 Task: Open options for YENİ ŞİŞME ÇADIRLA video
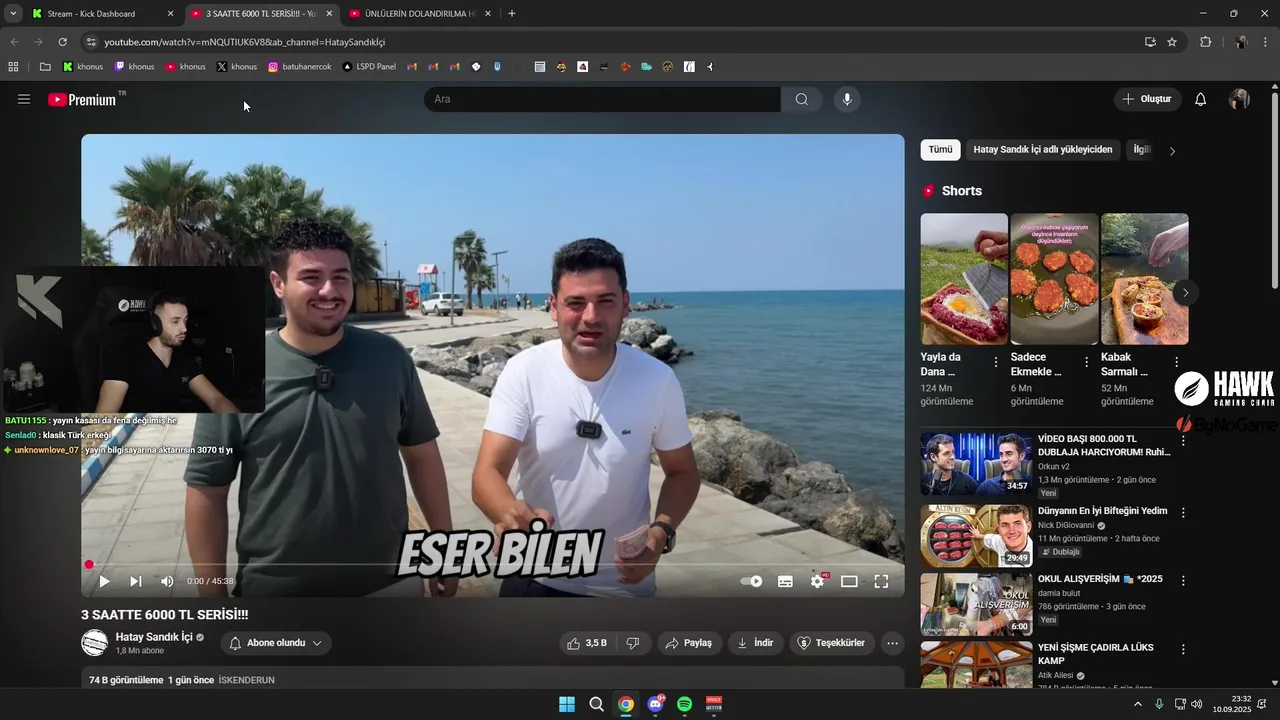[1183, 649]
